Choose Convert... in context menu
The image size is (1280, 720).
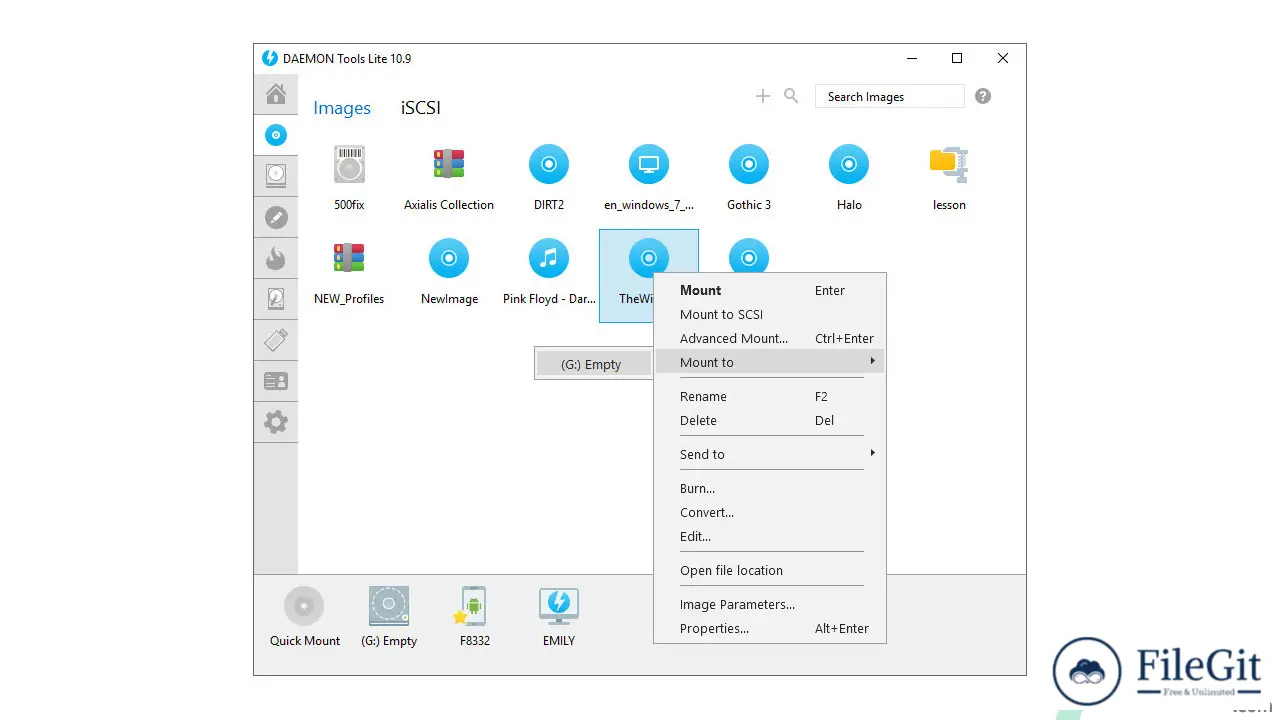click(770, 512)
